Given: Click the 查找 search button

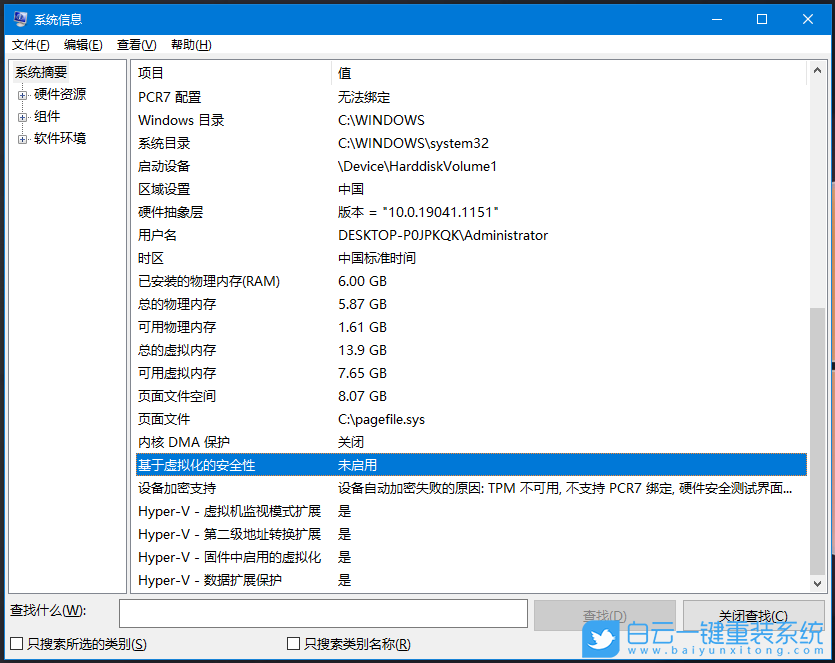Looking at the screenshot, I should pos(604,613).
